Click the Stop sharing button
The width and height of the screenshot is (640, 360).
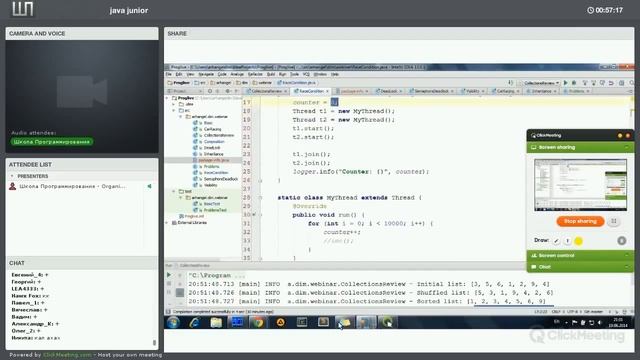pos(580,221)
